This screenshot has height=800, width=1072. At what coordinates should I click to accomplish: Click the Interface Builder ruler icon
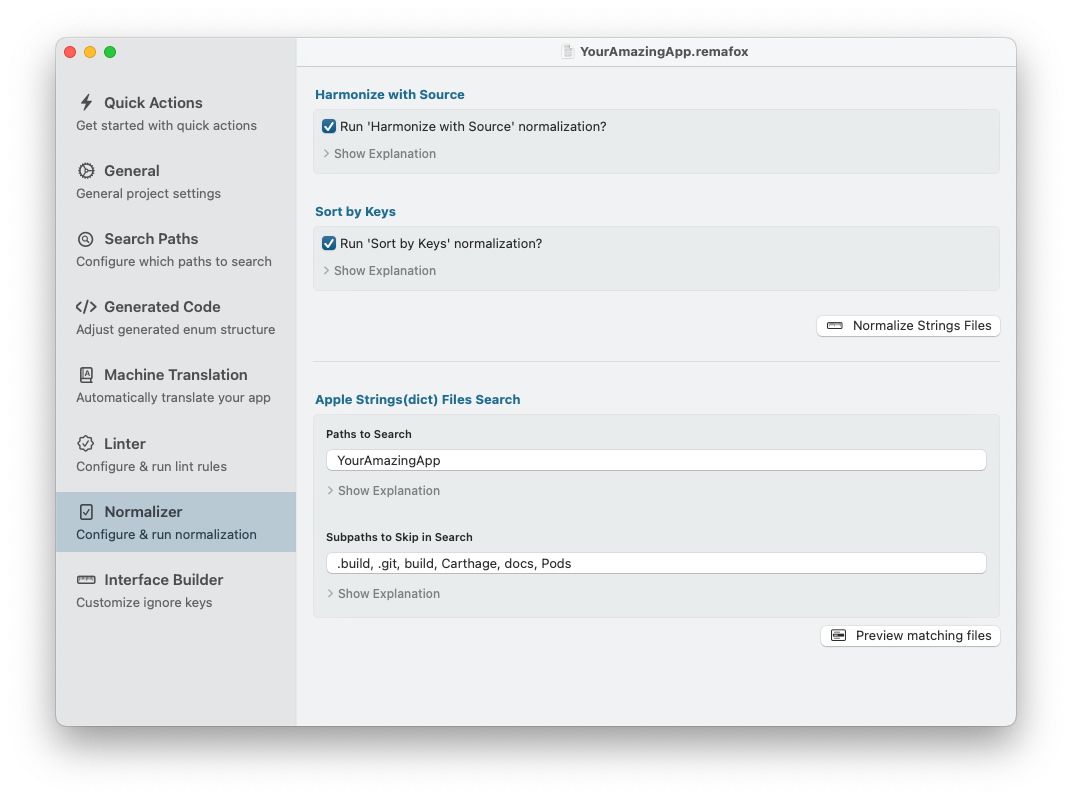click(x=86, y=580)
